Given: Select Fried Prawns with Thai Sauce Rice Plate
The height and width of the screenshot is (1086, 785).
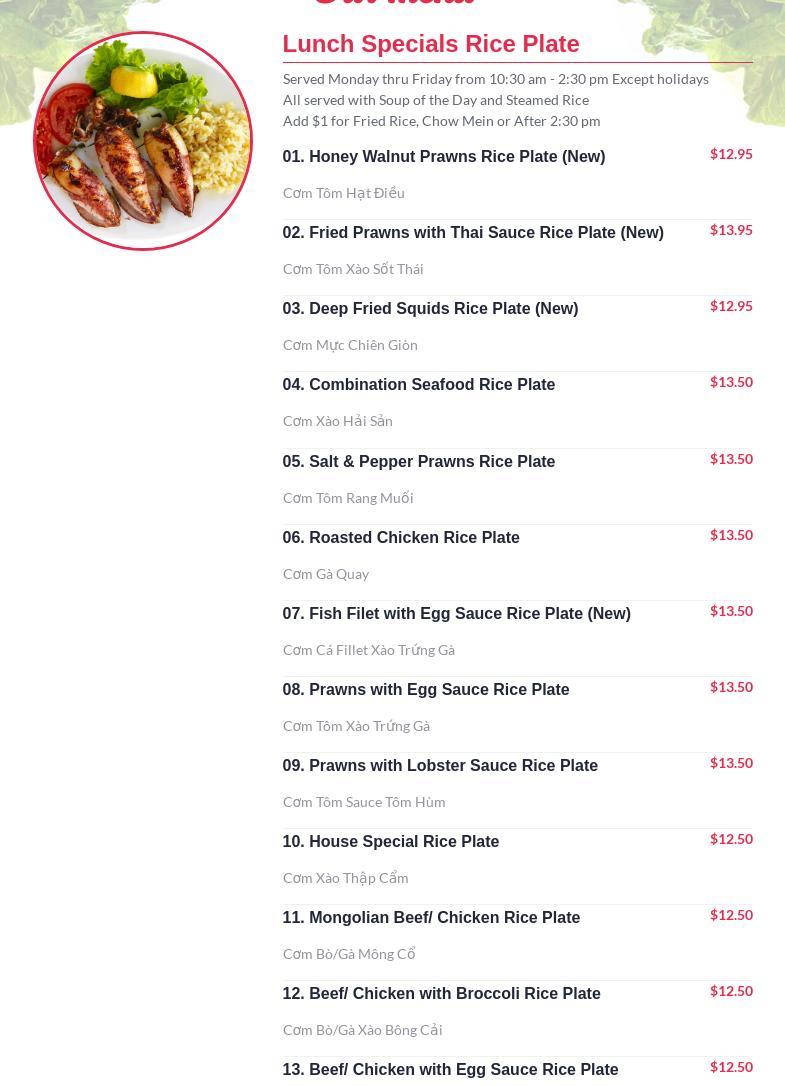Looking at the screenshot, I should tap(473, 233).
